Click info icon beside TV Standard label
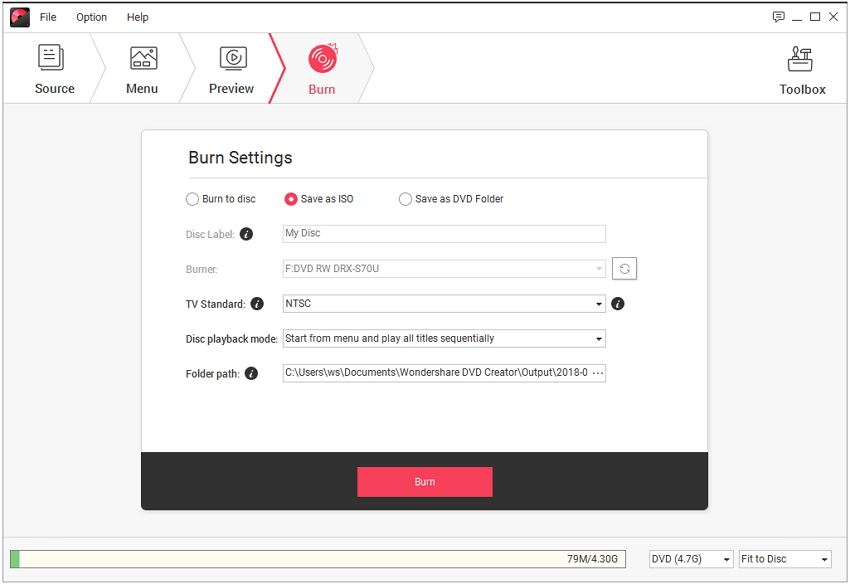This screenshot has width=850, height=584. 257,304
